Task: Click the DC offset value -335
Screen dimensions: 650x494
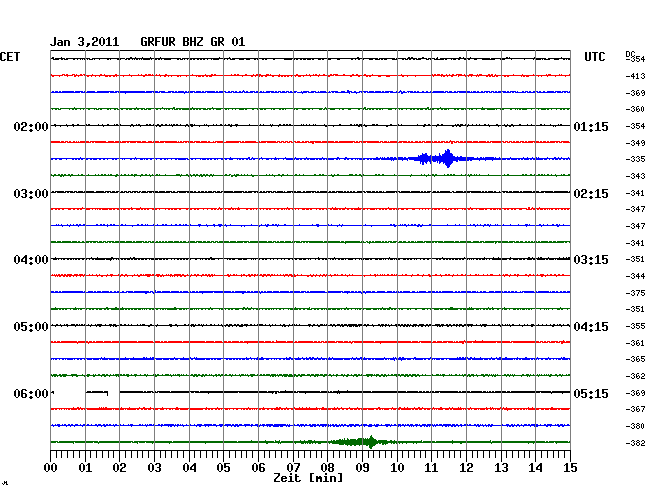Action: (635, 159)
